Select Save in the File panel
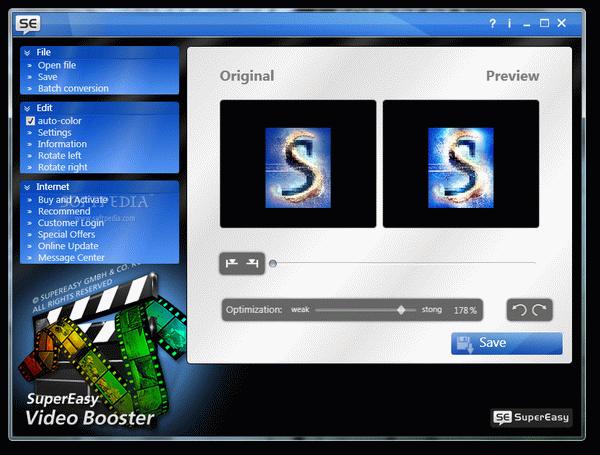The width and height of the screenshot is (600, 455). click(47, 77)
